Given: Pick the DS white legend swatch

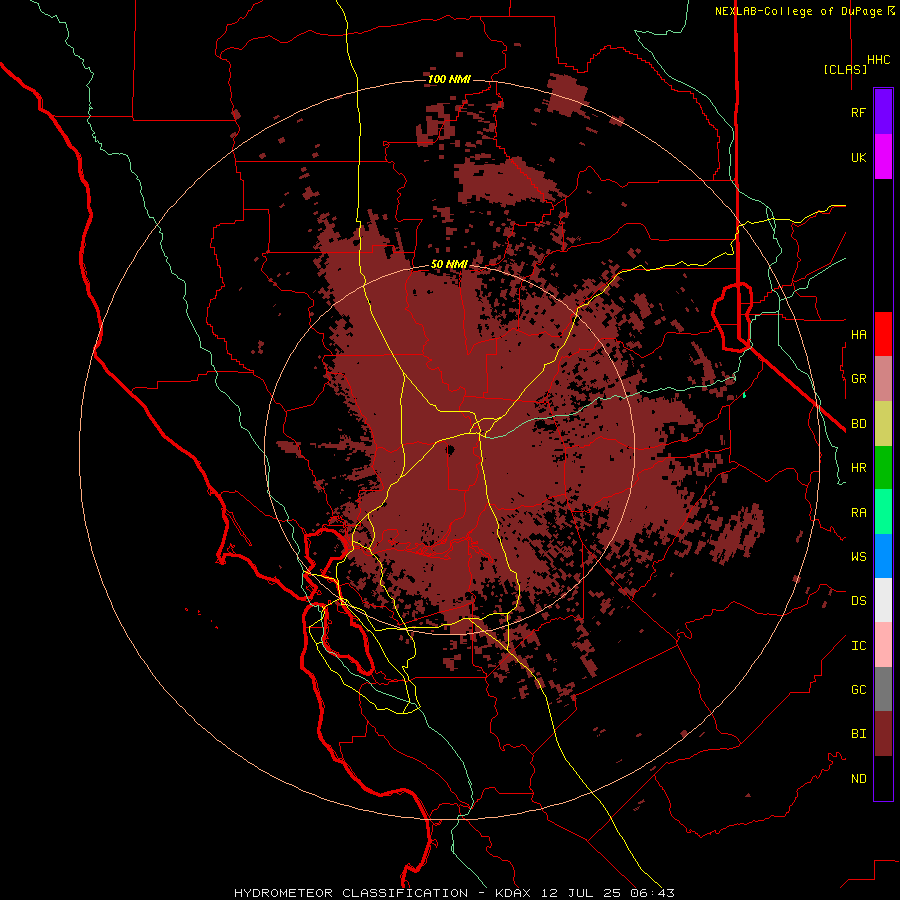Looking at the screenshot, I should pos(883,600).
